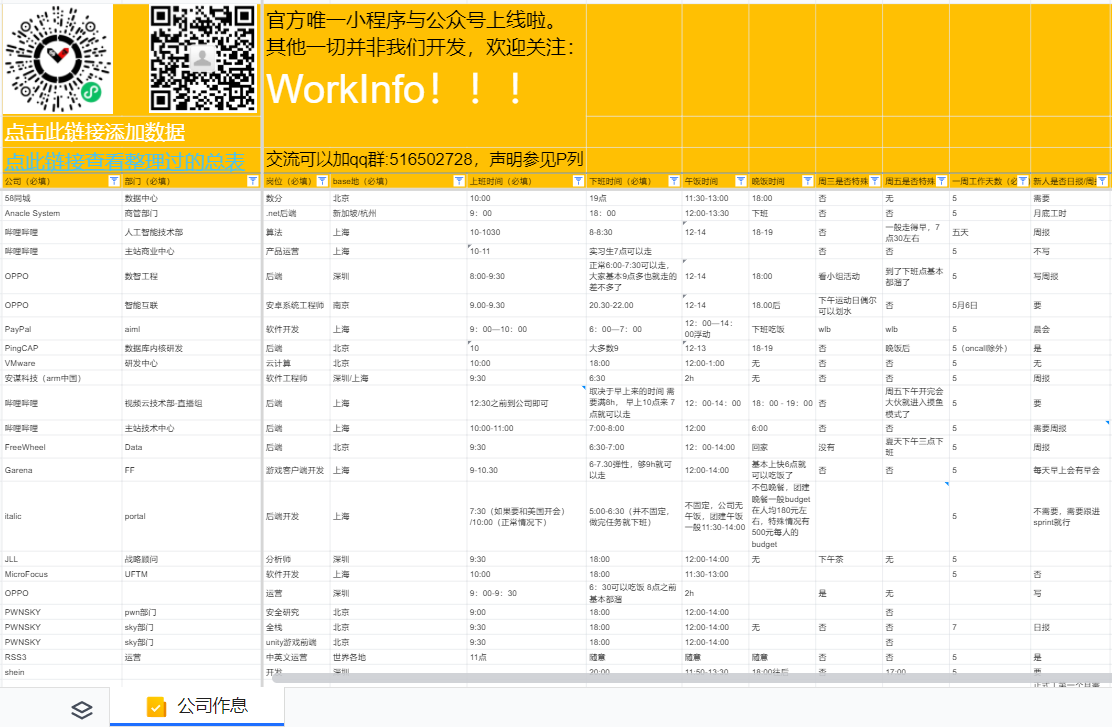Open the sheet layers list icon
This screenshot has width=1112, height=727.
pyautogui.click(x=82, y=708)
